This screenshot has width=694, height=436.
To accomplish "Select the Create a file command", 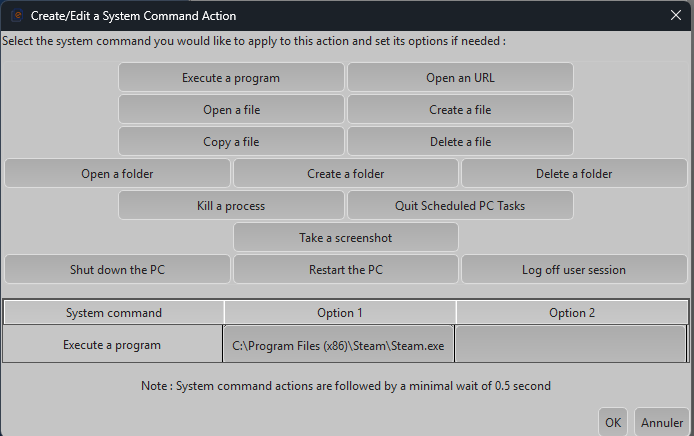I will coord(460,110).
